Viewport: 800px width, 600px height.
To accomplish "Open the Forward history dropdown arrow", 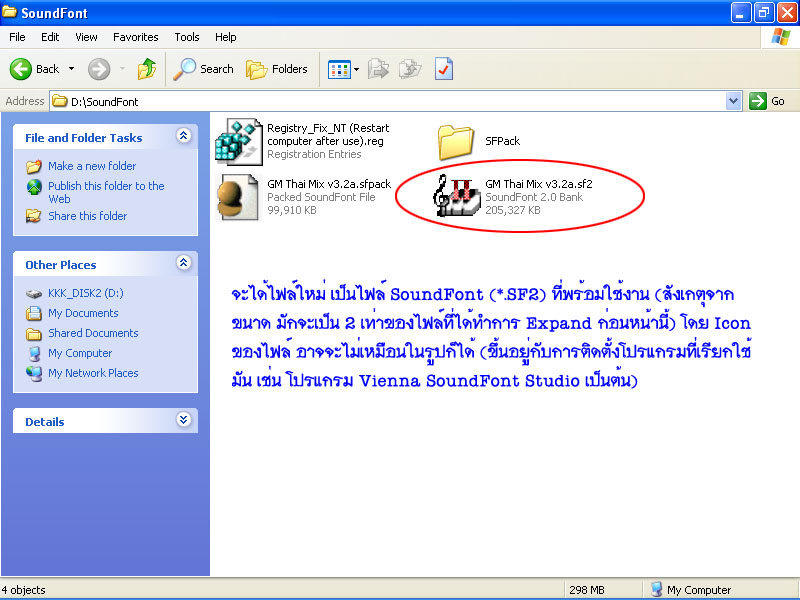I will coord(122,69).
